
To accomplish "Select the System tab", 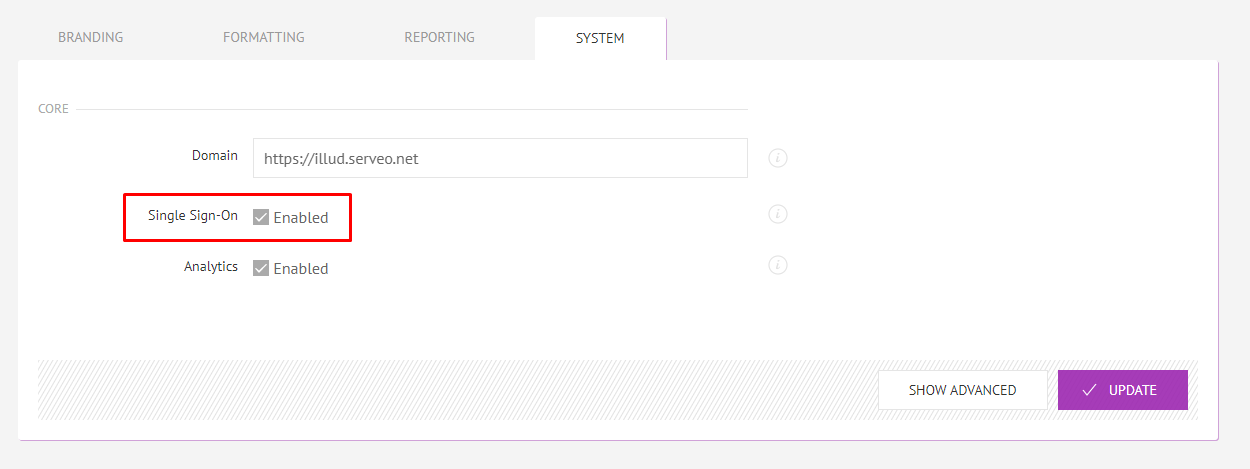I will [600, 39].
